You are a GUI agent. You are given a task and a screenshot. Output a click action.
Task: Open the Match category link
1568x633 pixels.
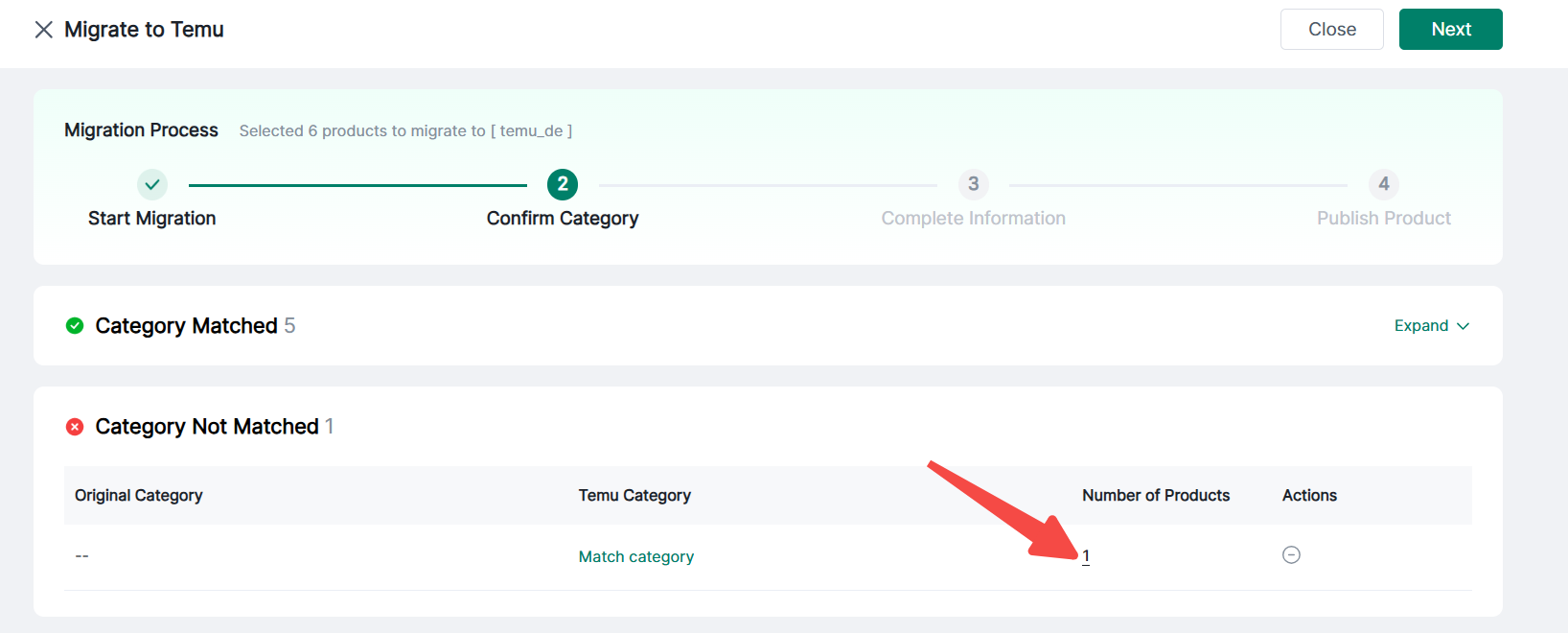pos(635,556)
